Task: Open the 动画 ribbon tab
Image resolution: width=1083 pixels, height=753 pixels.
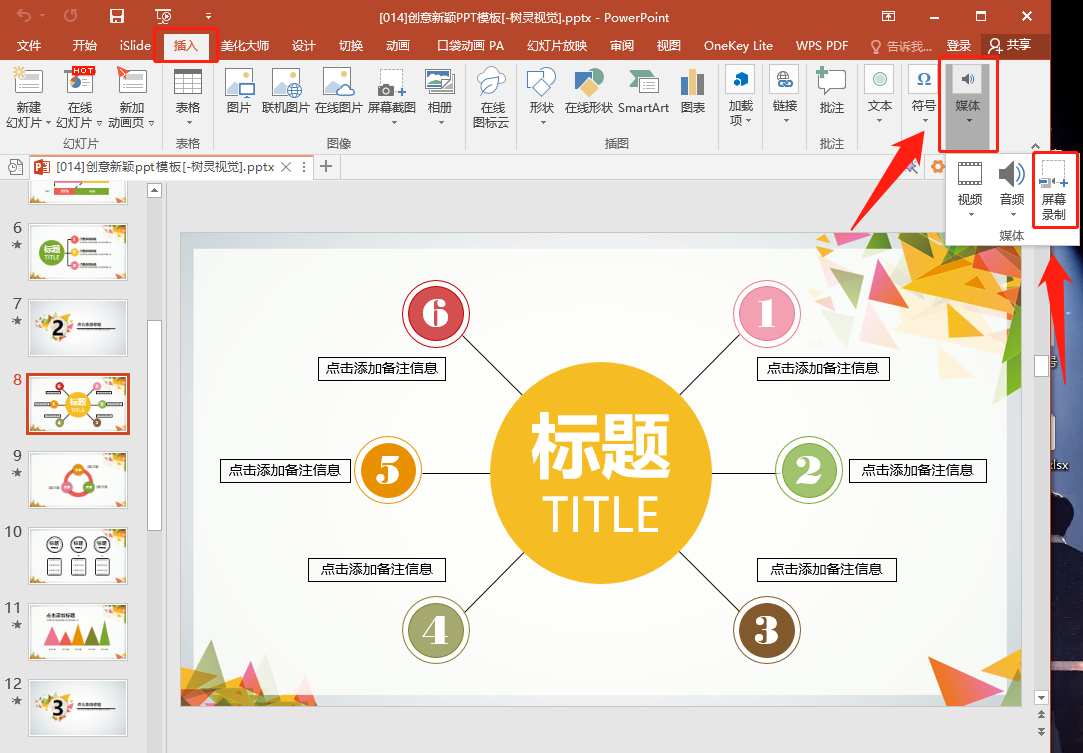Action: [398, 46]
